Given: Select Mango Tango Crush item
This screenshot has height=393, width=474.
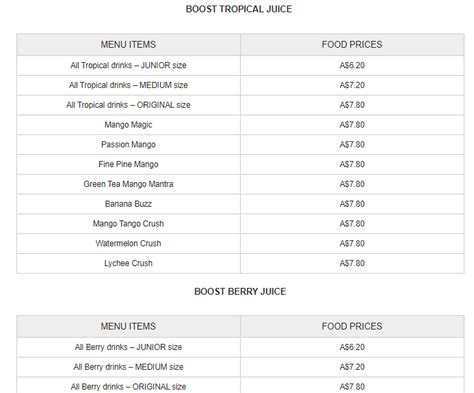Looking at the screenshot, I should [128, 223].
